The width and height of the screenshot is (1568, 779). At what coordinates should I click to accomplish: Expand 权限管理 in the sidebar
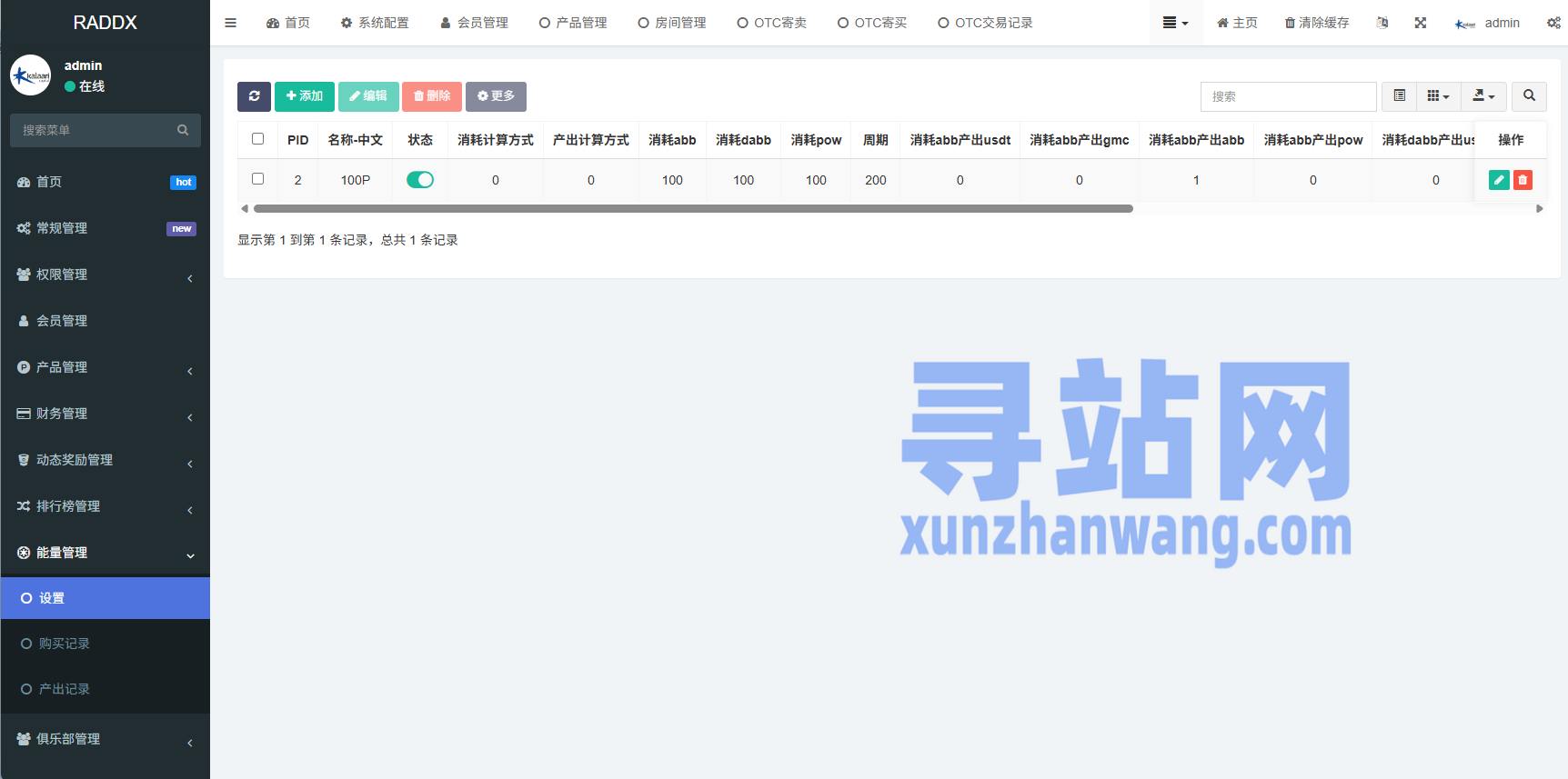(x=106, y=275)
